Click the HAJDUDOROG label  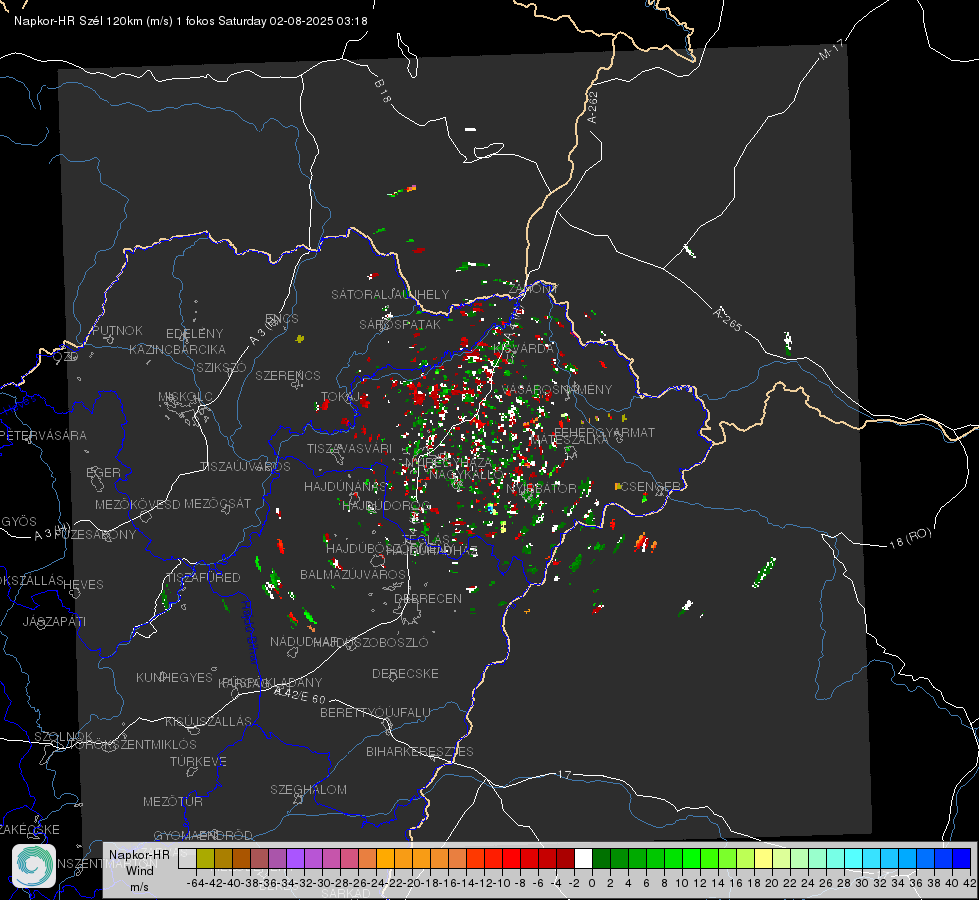[386, 505]
